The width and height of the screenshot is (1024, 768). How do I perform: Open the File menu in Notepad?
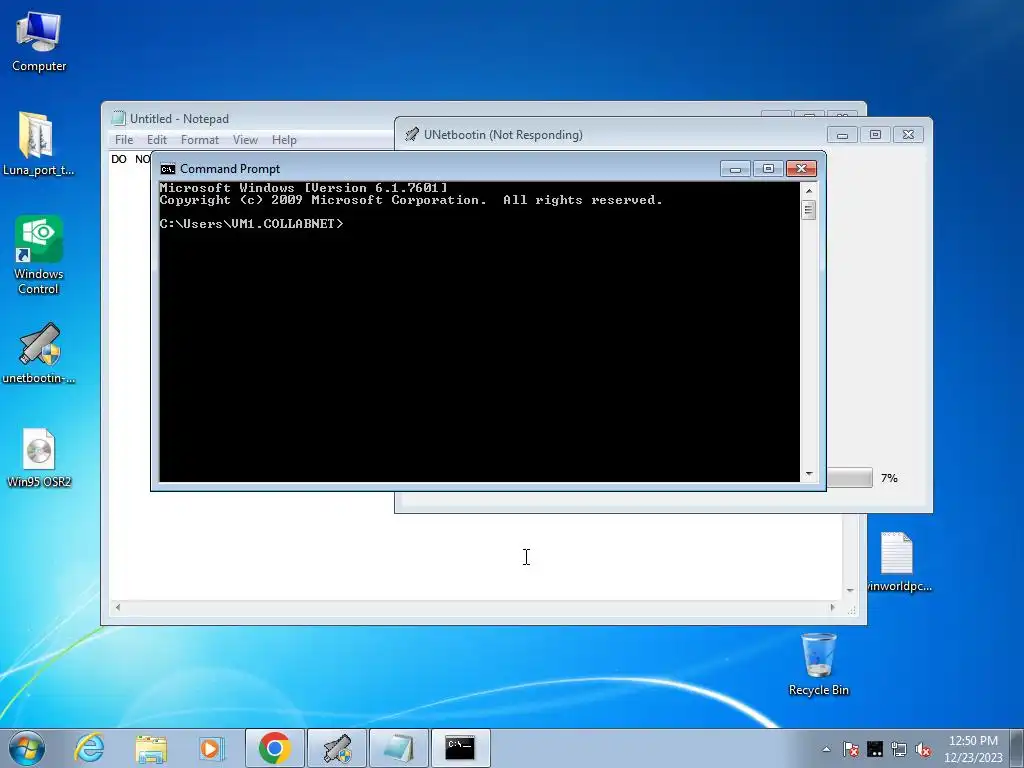click(124, 140)
